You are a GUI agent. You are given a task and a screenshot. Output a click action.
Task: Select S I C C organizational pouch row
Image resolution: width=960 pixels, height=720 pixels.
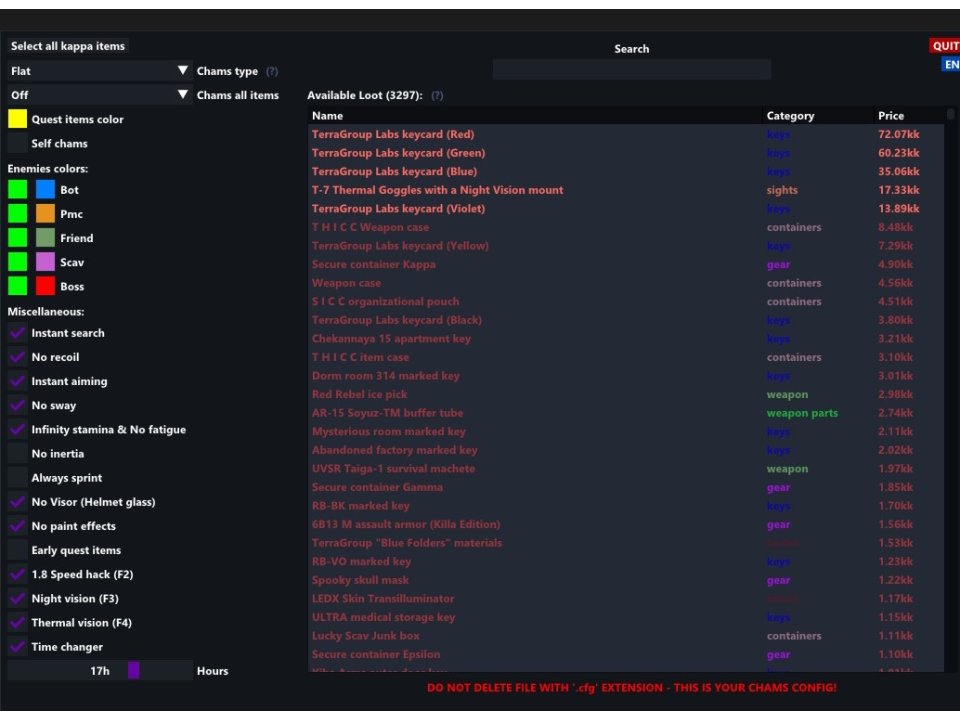pyautogui.click(x=626, y=301)
